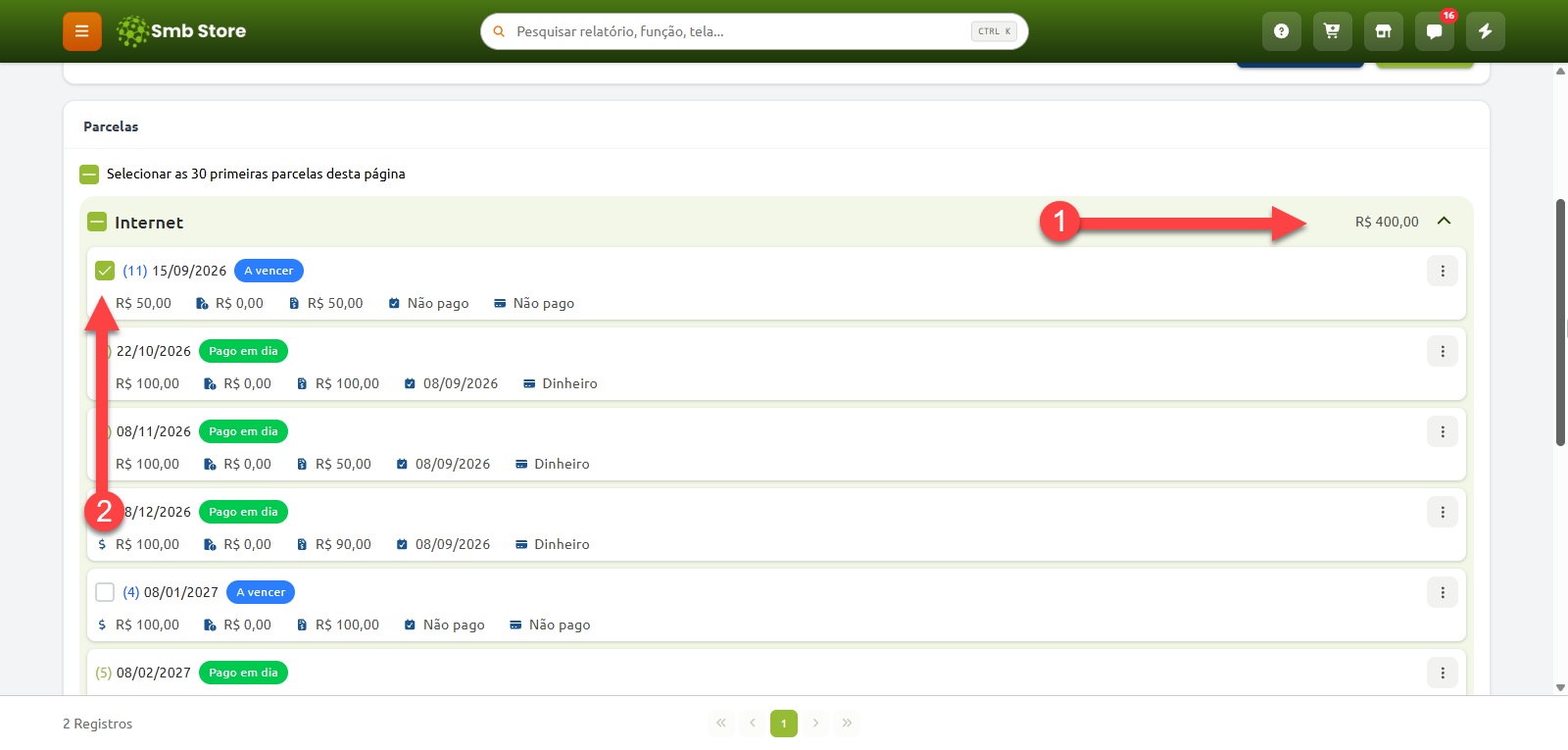
Task: Click the A vencer badge on 08/01/2027
Action: 261,592
